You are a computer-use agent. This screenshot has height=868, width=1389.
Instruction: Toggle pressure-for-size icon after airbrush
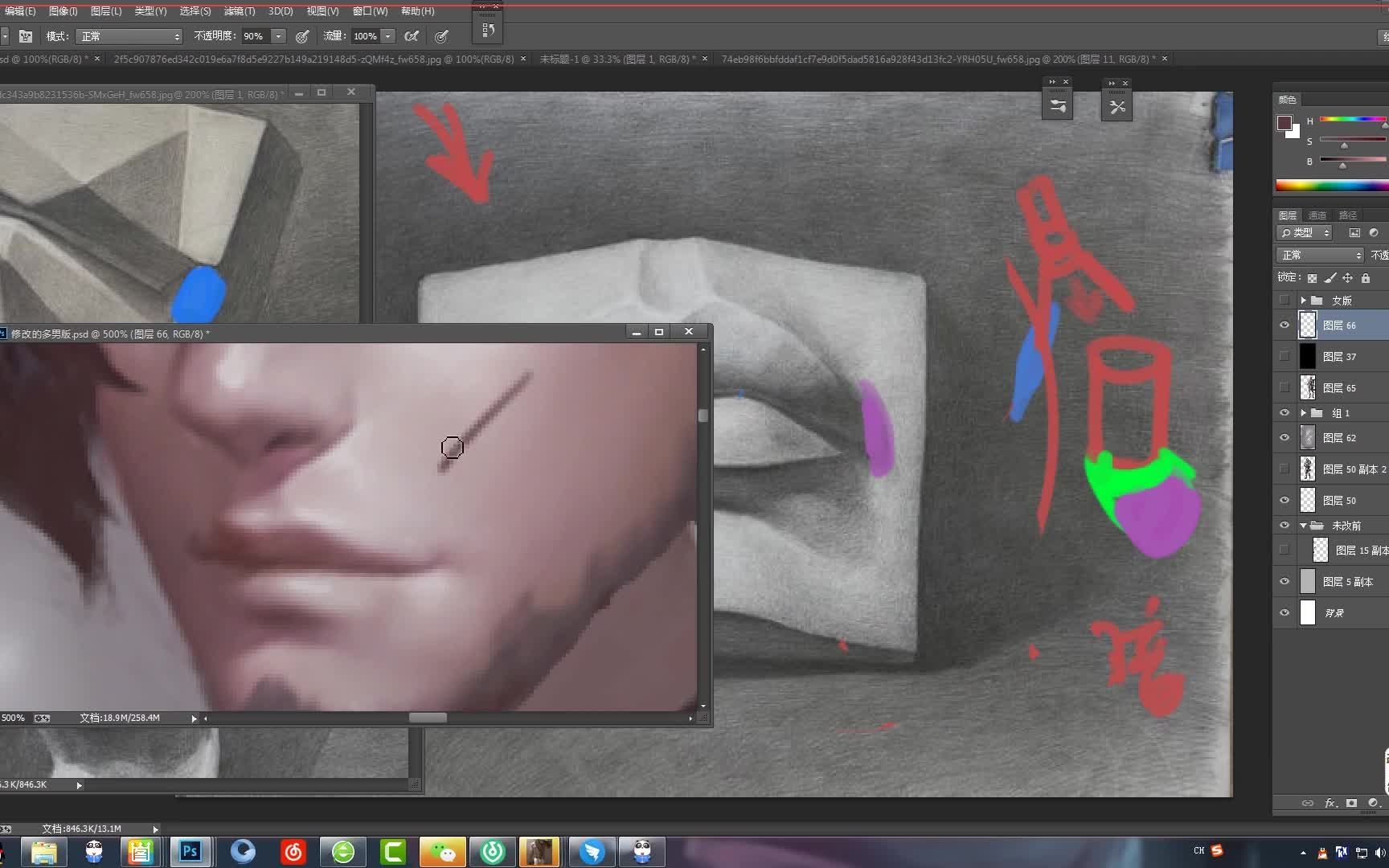[441, 36]
